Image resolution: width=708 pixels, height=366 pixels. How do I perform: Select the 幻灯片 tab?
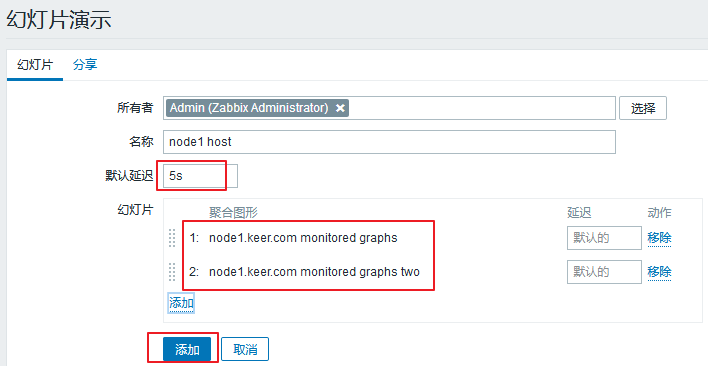coord(35,65)
